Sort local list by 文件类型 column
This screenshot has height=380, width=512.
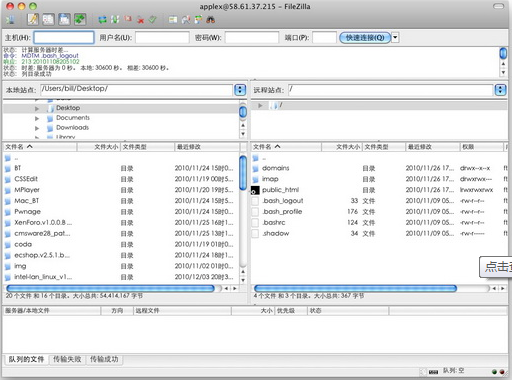(147, 147)
